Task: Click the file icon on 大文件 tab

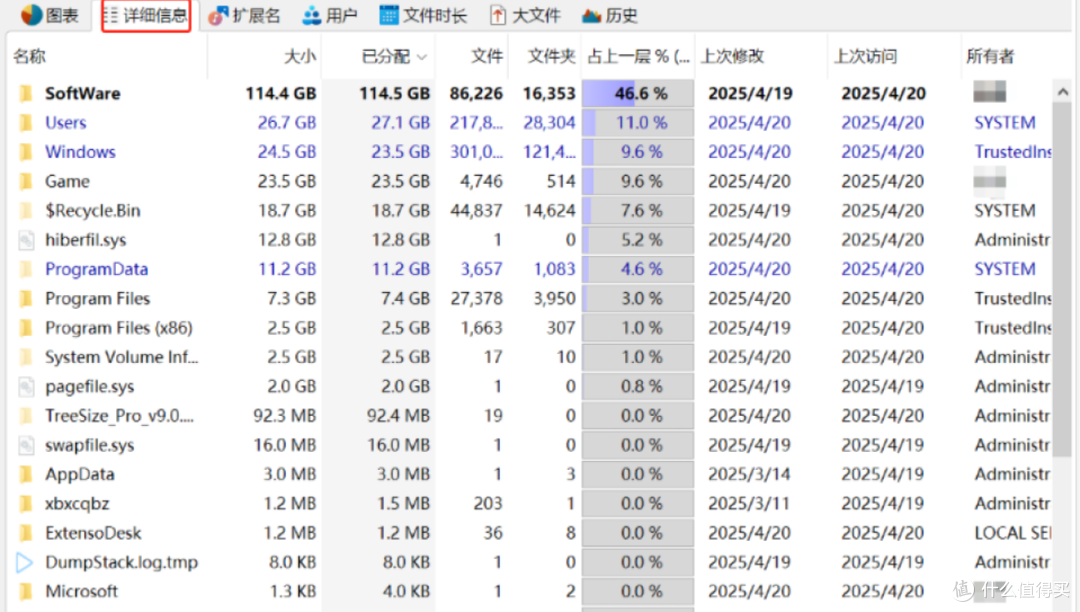Action: pos(498,15)
